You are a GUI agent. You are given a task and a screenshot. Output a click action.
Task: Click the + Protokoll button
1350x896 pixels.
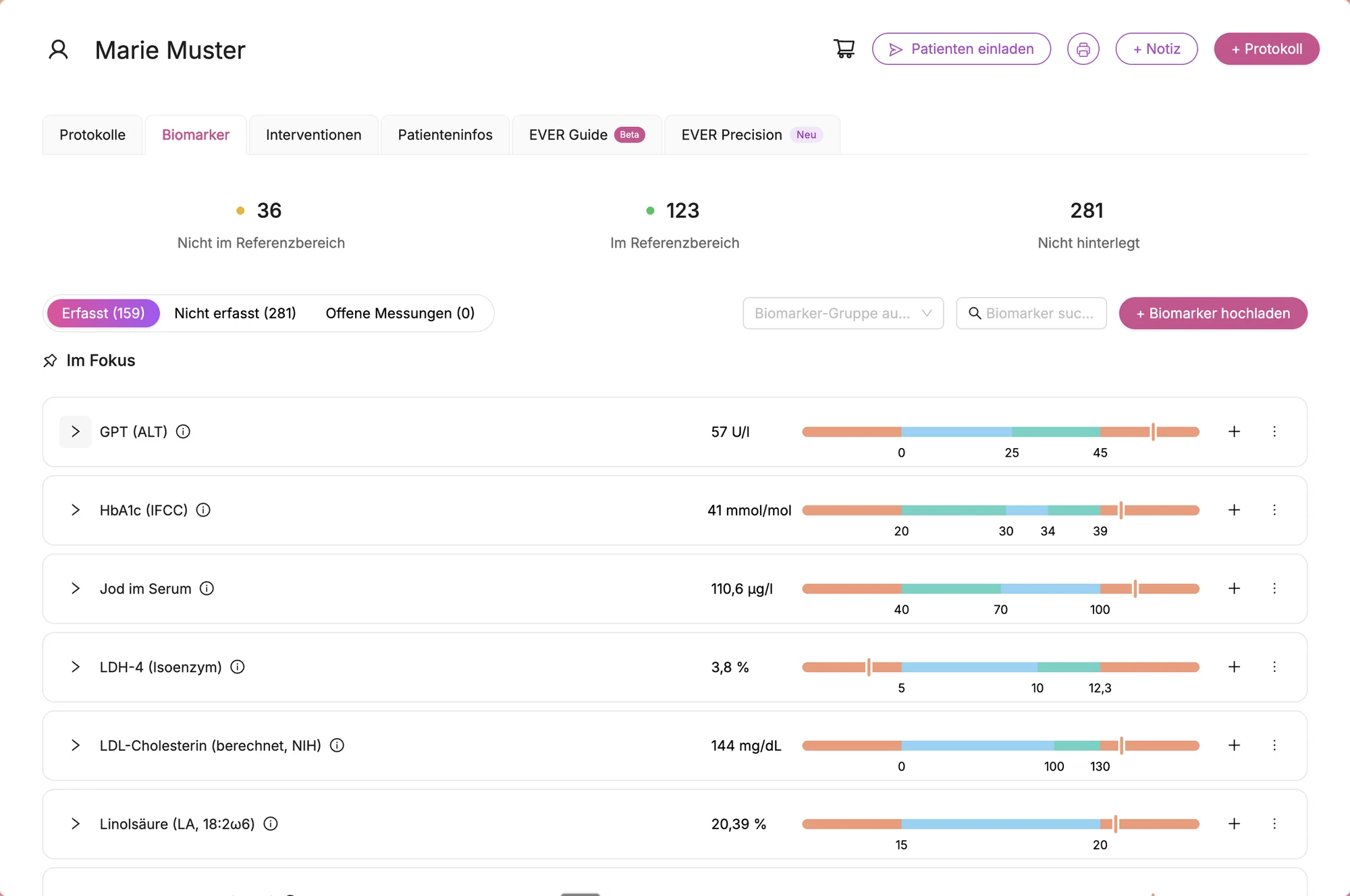1266,49
